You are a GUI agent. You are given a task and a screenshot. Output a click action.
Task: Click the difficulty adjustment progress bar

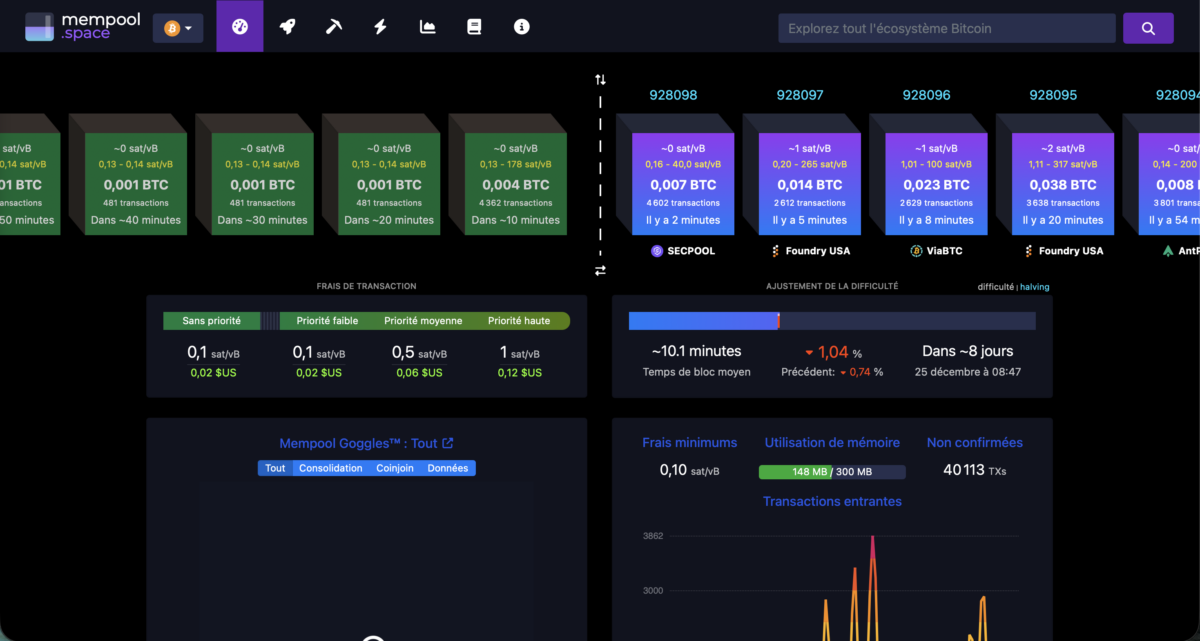coord(831,321)
